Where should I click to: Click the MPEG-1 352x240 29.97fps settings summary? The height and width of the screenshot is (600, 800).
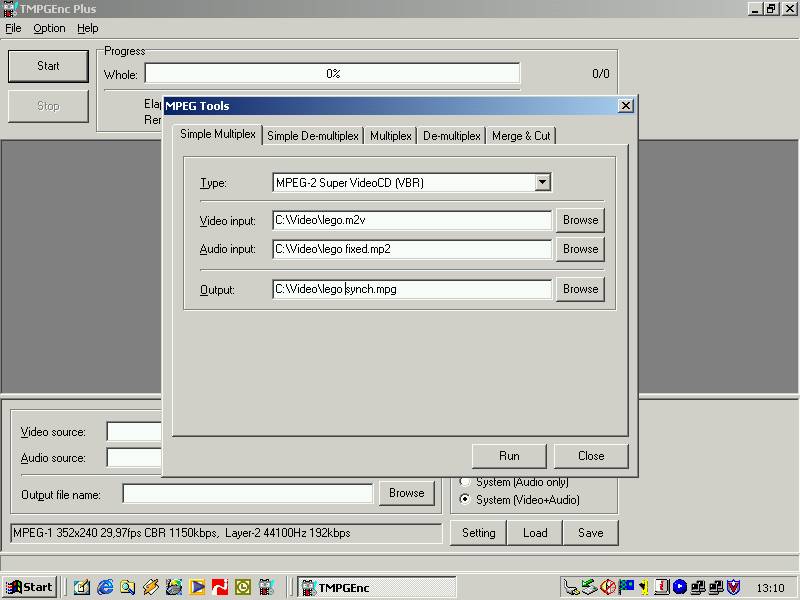pyautogui.click(x=226, y=533)
